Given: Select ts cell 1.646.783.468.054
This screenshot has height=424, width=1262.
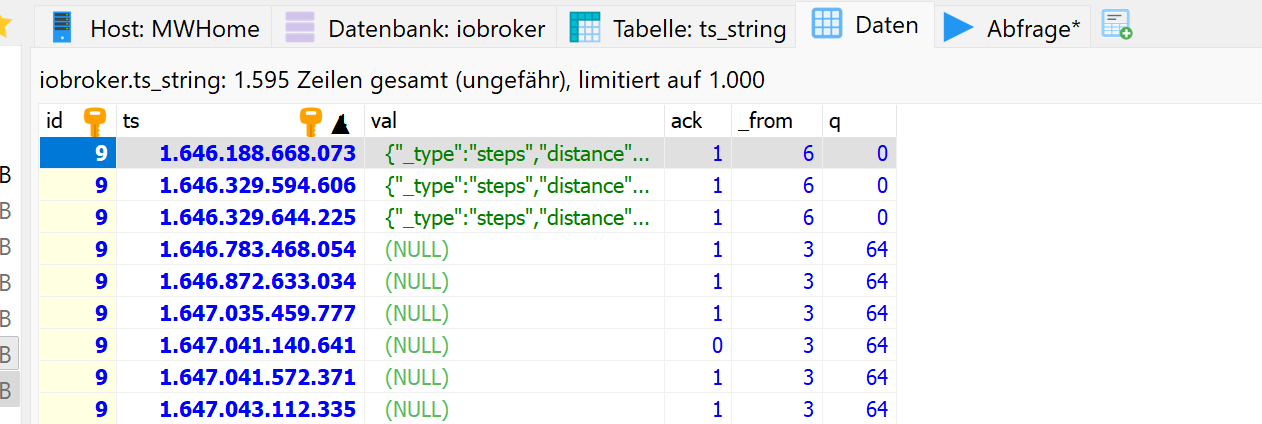Looking at the screenshot, I should coord(257,249).
